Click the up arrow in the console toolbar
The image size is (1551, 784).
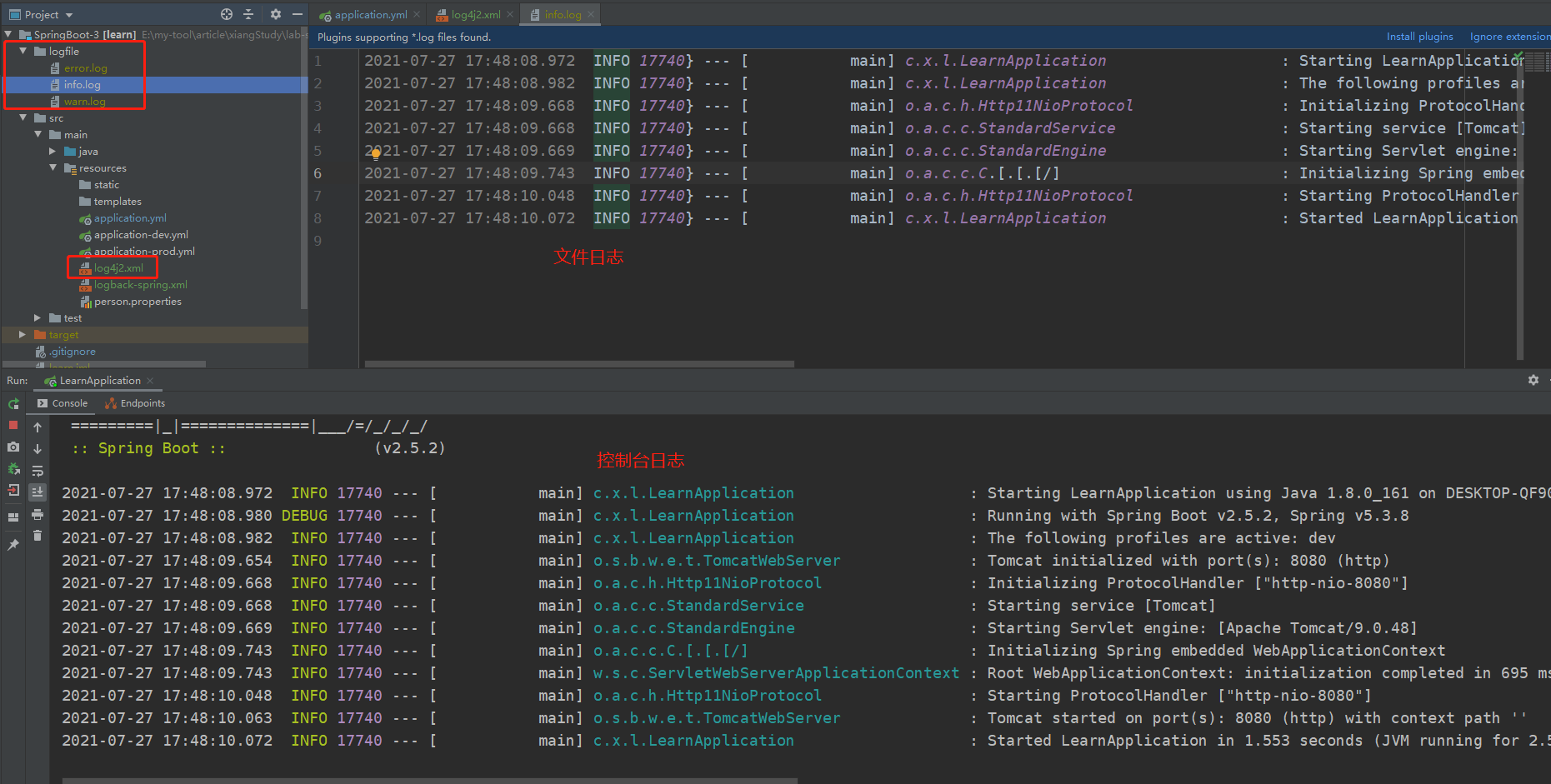tap(38, 427)
